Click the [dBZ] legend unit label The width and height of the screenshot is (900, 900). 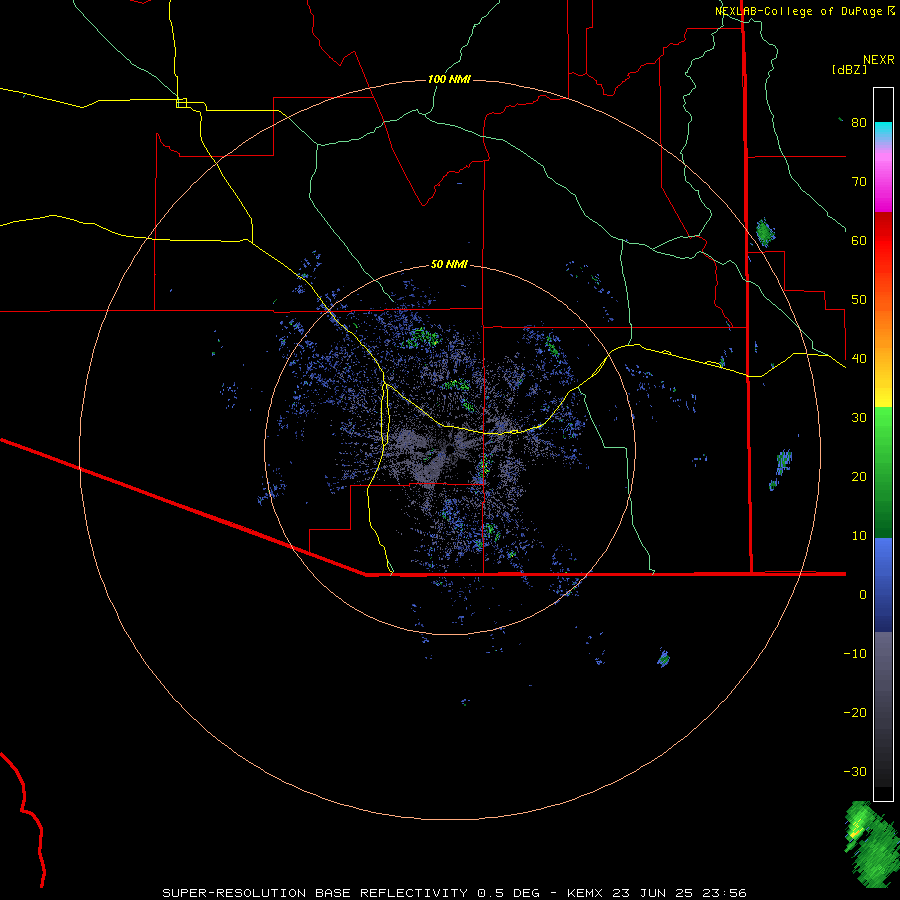pos(849,69)
